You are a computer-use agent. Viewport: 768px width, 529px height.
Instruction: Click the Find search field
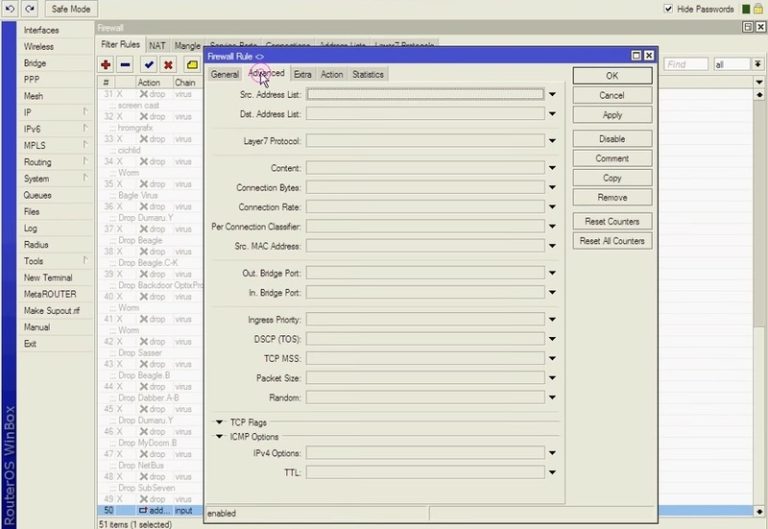pyautogui.click(x=686, y=64)
